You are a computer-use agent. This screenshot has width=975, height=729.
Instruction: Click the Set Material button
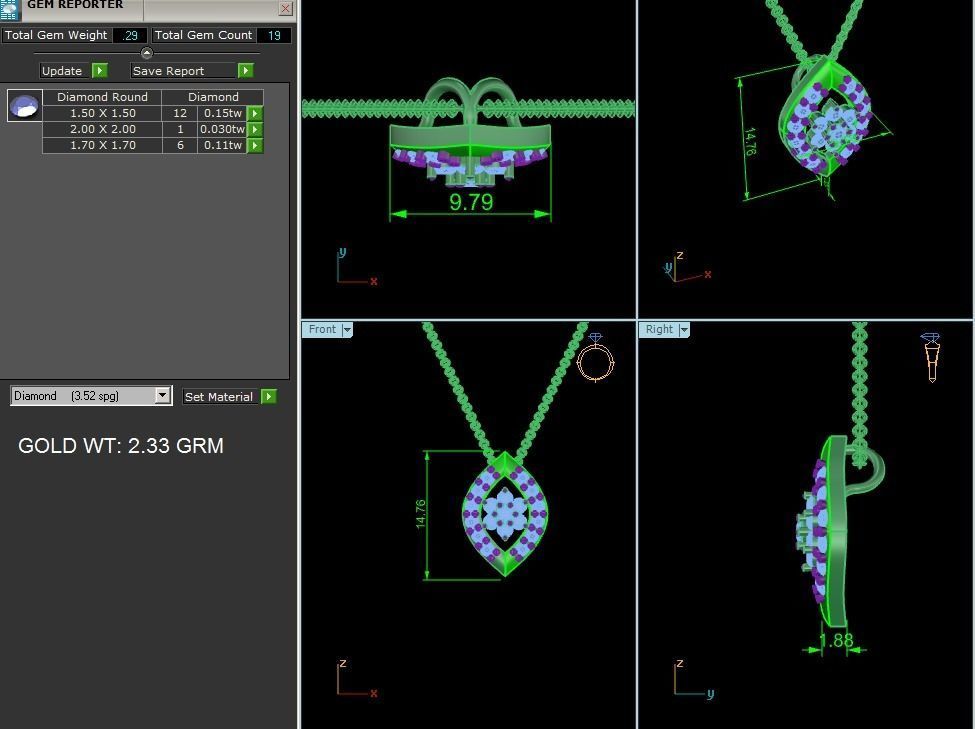coord(219,397)
